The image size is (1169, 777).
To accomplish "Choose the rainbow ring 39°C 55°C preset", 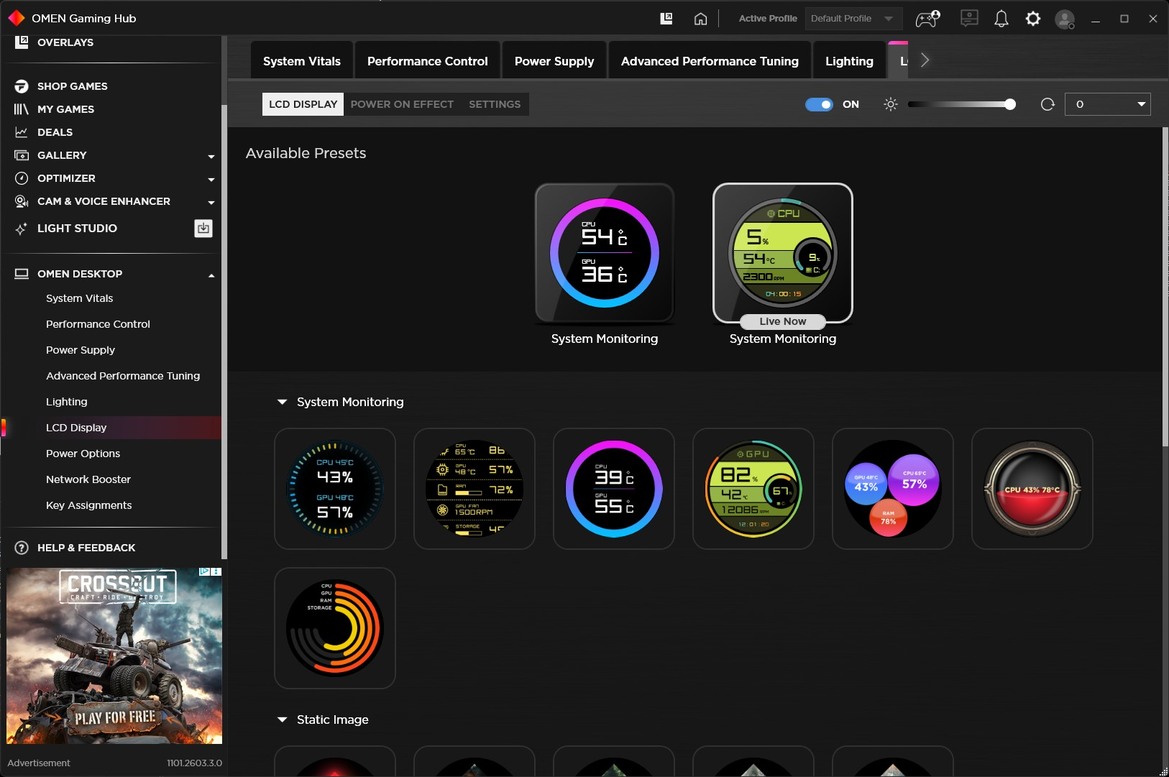I will click(614, 488).
